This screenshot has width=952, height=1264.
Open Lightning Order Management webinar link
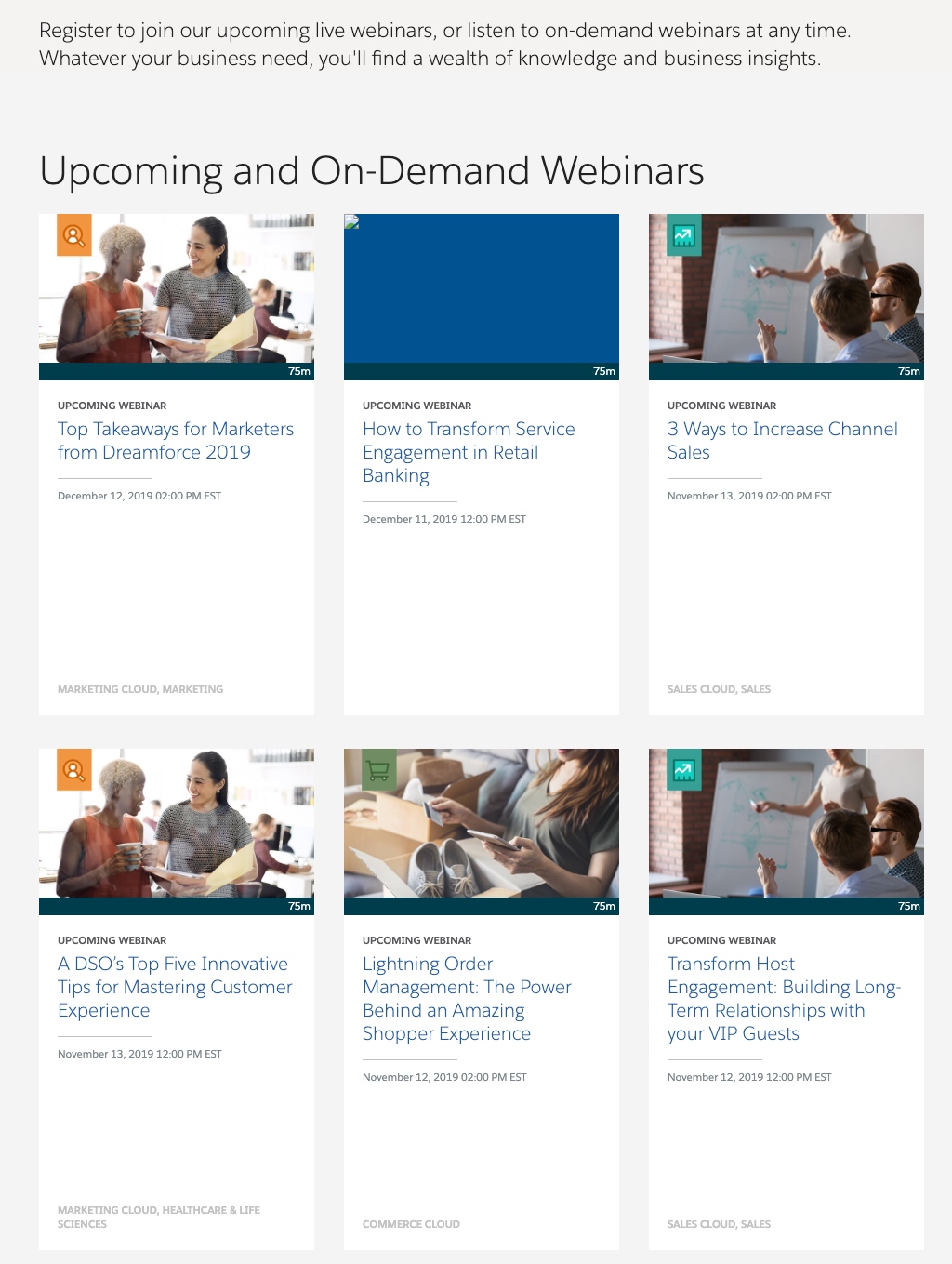pos(467,999)
